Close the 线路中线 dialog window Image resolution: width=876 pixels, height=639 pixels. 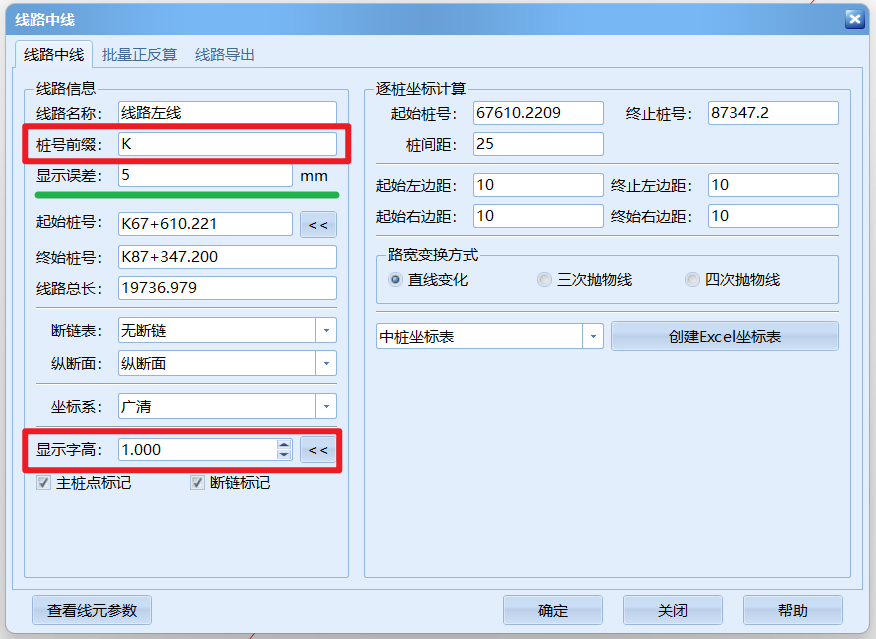pos(853,19)
